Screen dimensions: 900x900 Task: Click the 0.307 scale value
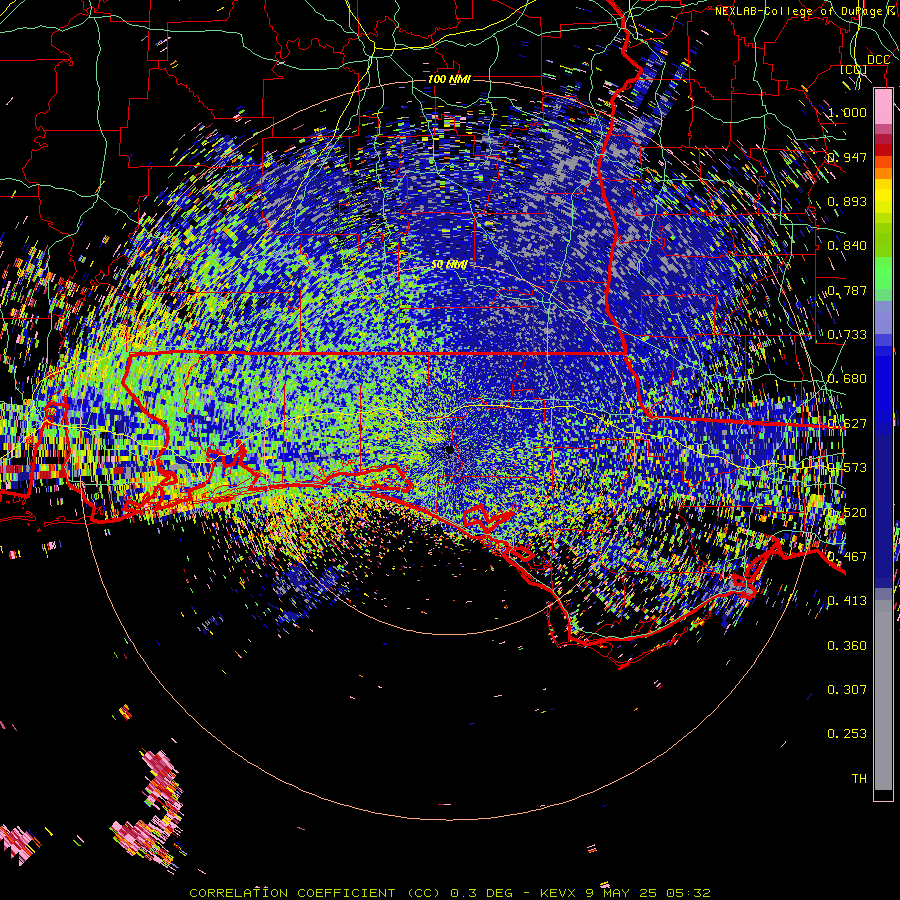tap(847, 690)
